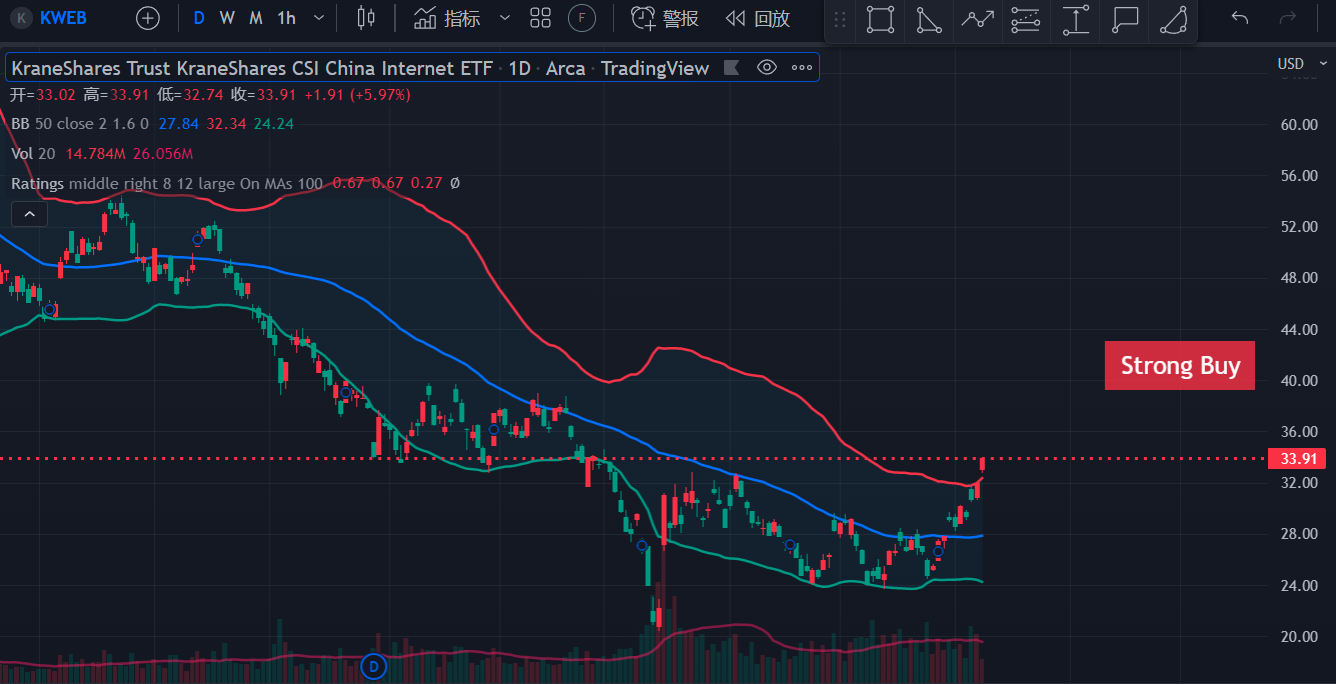Create an alert with 警报
The height and width of the screenshot is (684, 1336).
666,18
